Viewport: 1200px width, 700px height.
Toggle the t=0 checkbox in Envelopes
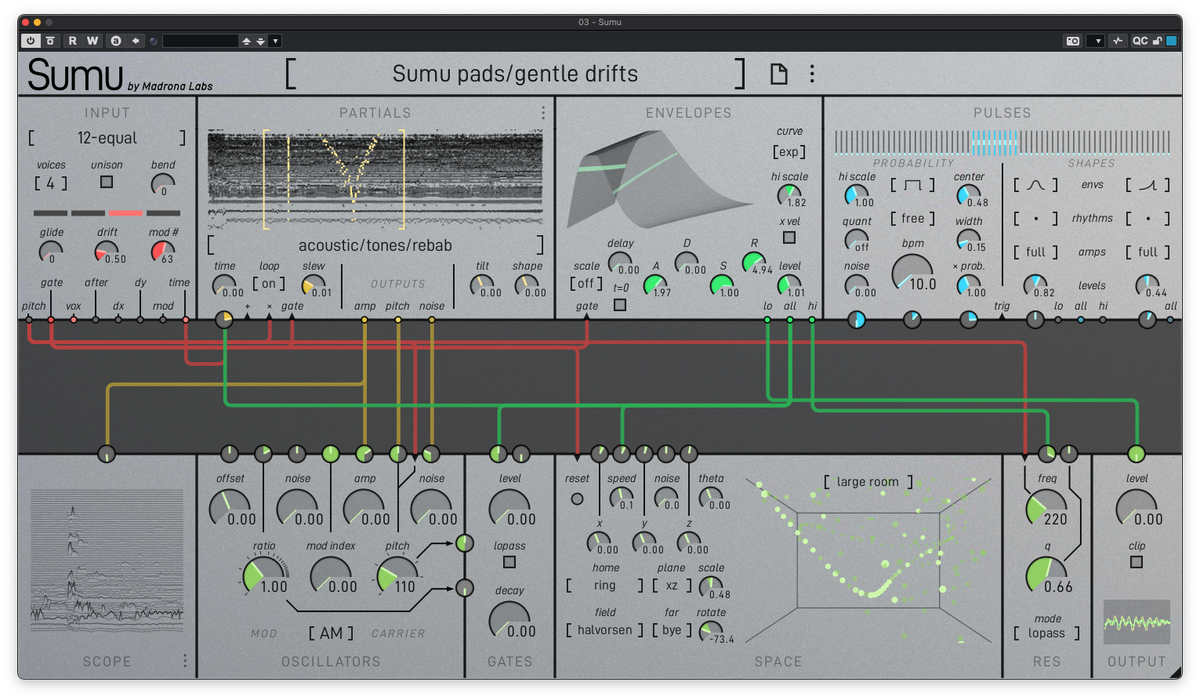[620, 304]
